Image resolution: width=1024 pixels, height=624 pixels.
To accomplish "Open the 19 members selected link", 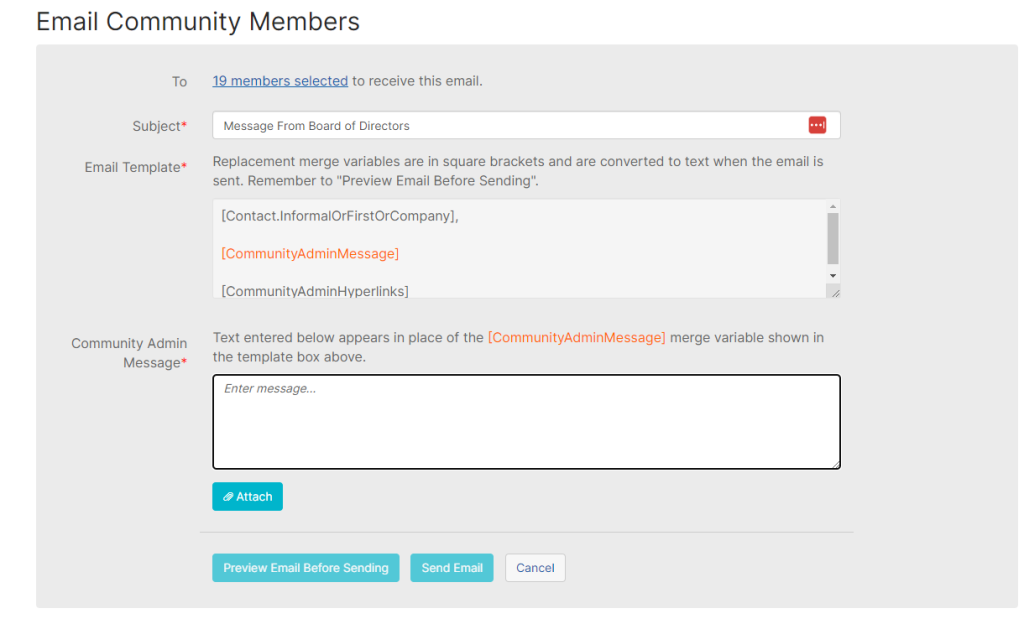I will coord(280,81).
